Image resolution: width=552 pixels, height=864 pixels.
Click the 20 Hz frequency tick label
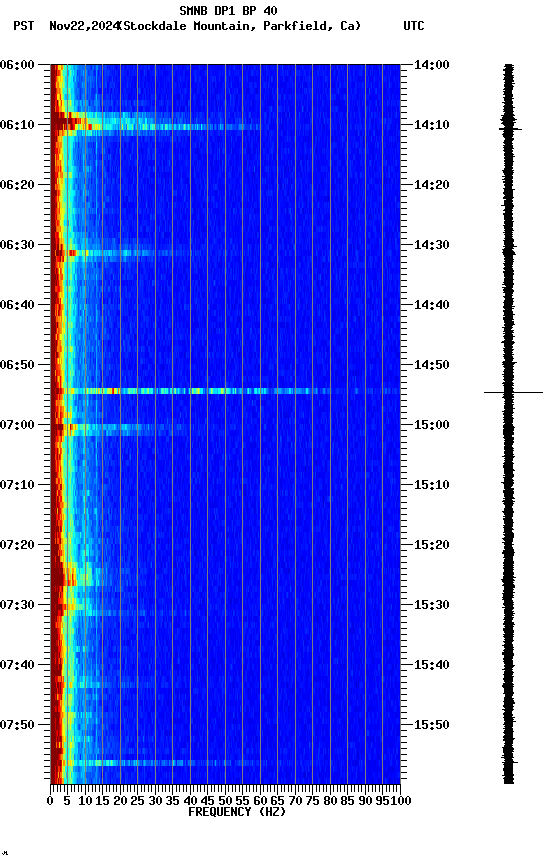coord(120,802)
